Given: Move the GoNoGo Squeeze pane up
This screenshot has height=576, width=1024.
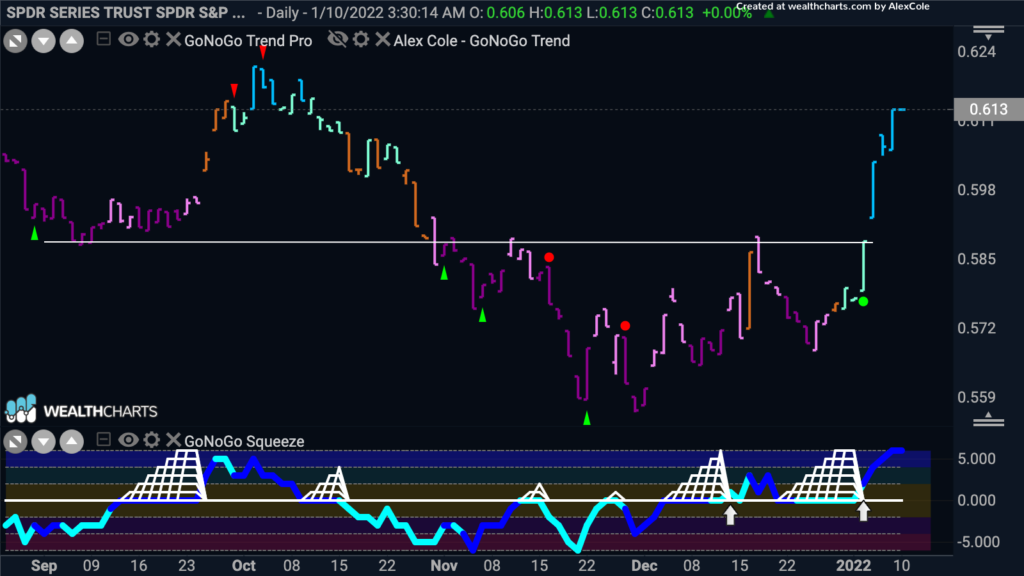Looking at the screenshot, I should coord(72,442).
